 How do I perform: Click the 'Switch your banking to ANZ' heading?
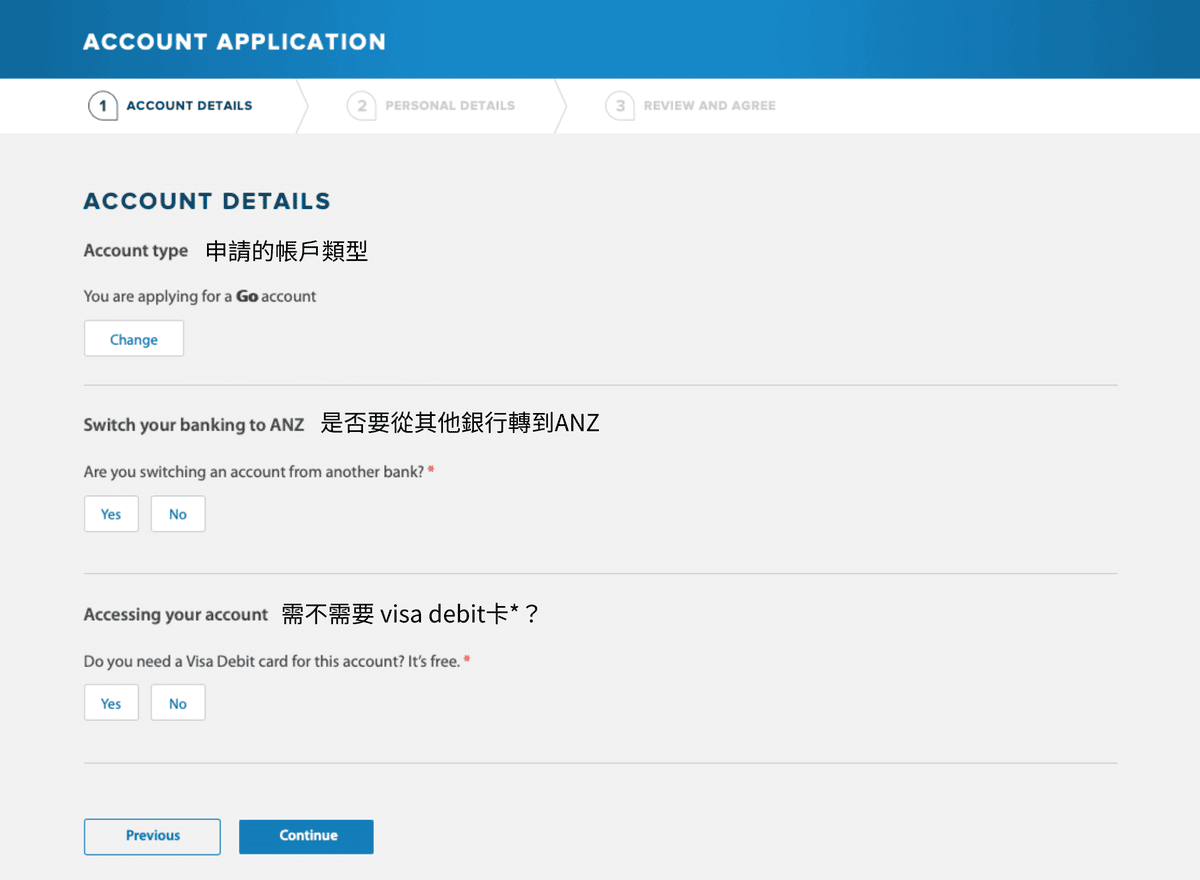[194, 425]
